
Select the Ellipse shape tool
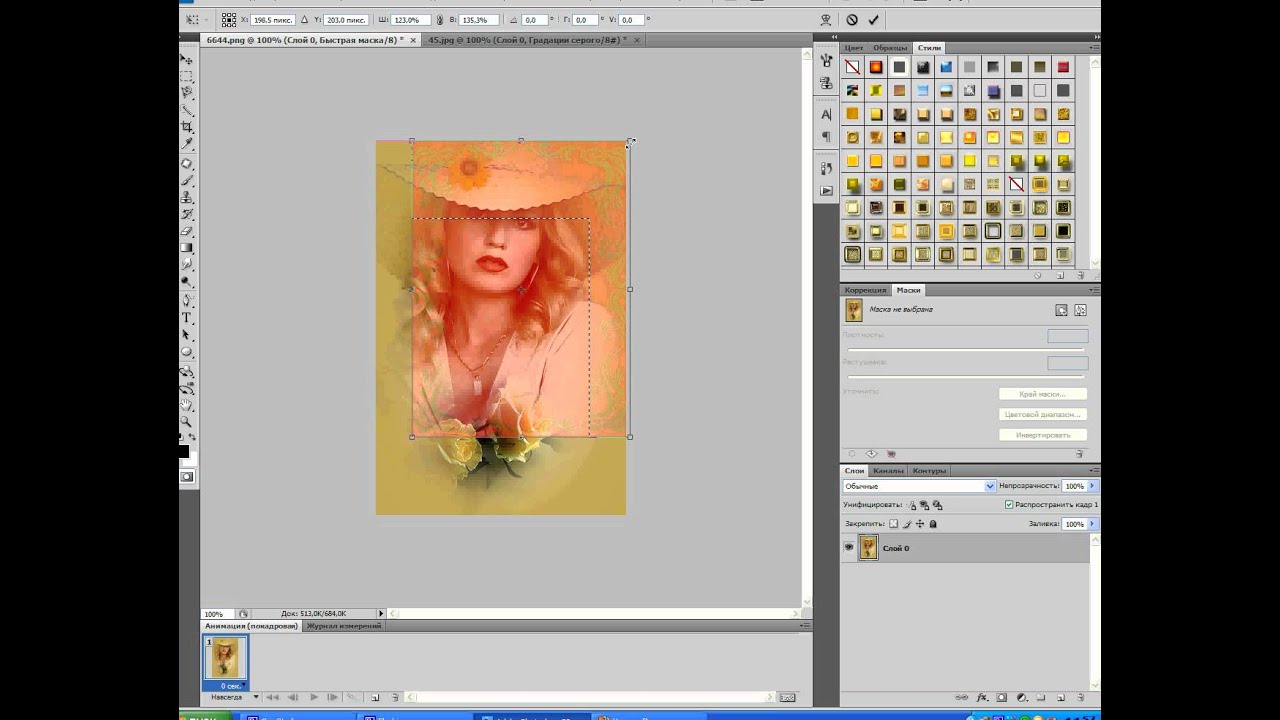point(187,352)
